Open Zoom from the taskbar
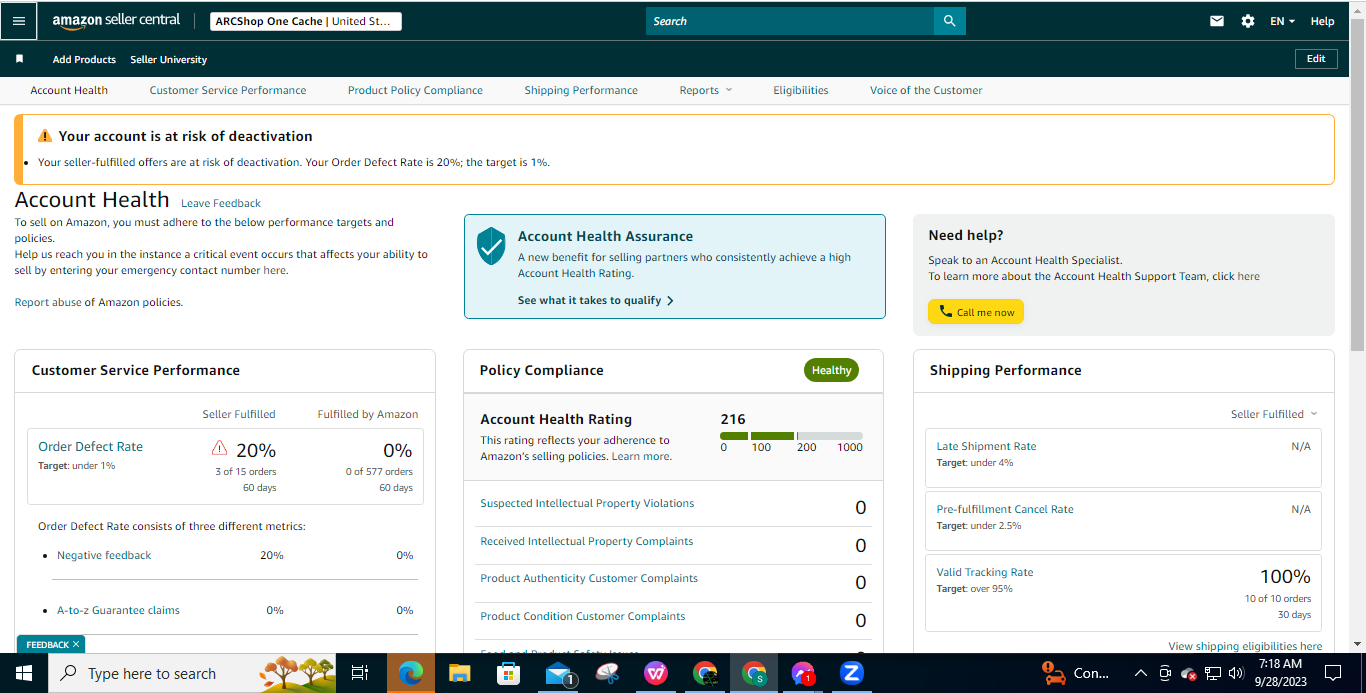This screenshot has height=693, width=1366. (x=852, y=673)
